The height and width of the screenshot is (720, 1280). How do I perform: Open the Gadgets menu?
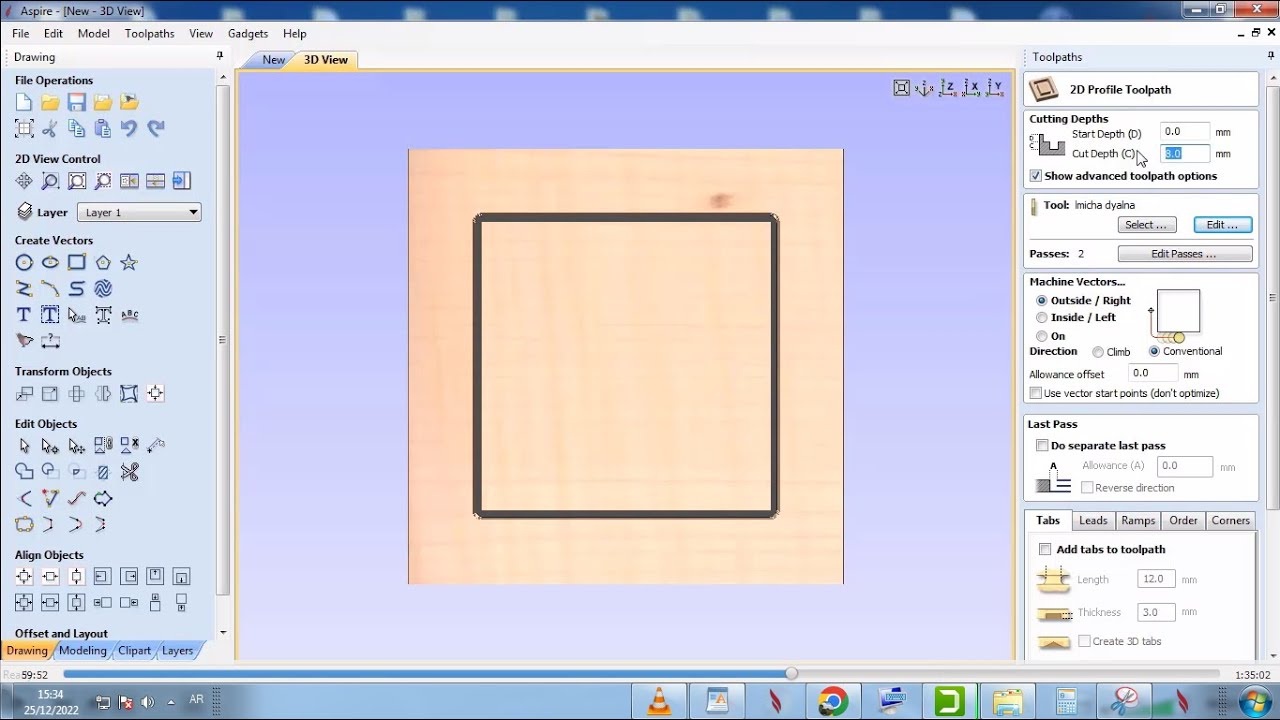[x=247, y=33]
